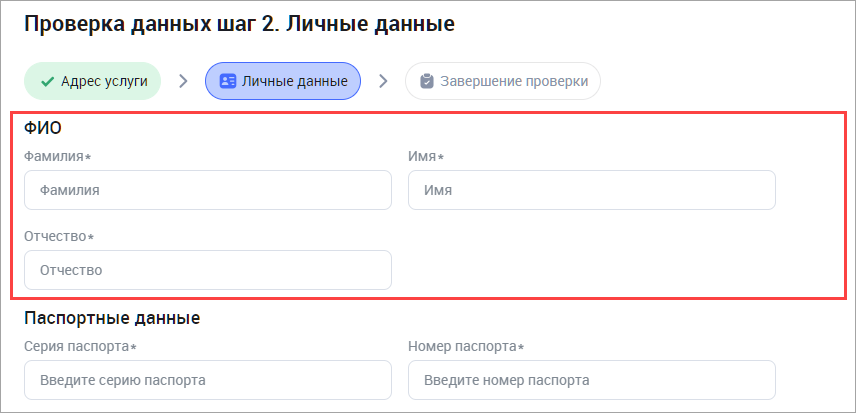
Task: Click the chevron before the Завершение проверки step
Action: click(383, 81)
